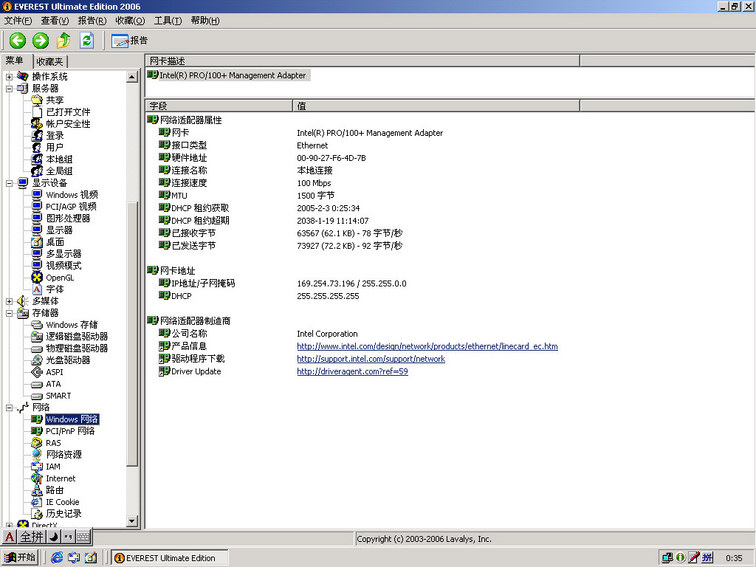The height and width of the screenshot is (567, 756).
Task: Go up one level with the Up arrow icon
Action: point(64,40)
